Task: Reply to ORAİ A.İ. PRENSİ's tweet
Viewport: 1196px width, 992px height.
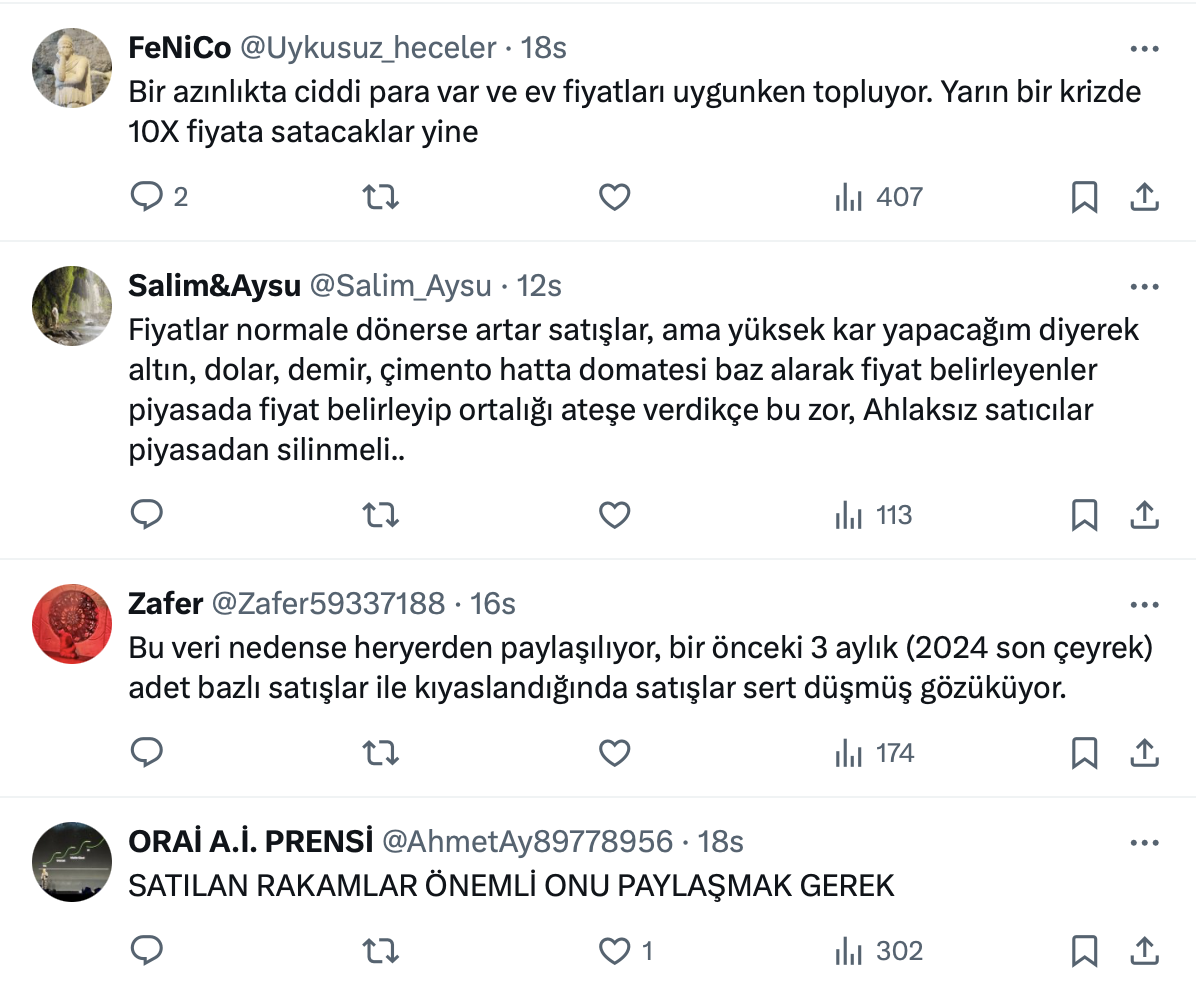Action: [147, 950]
